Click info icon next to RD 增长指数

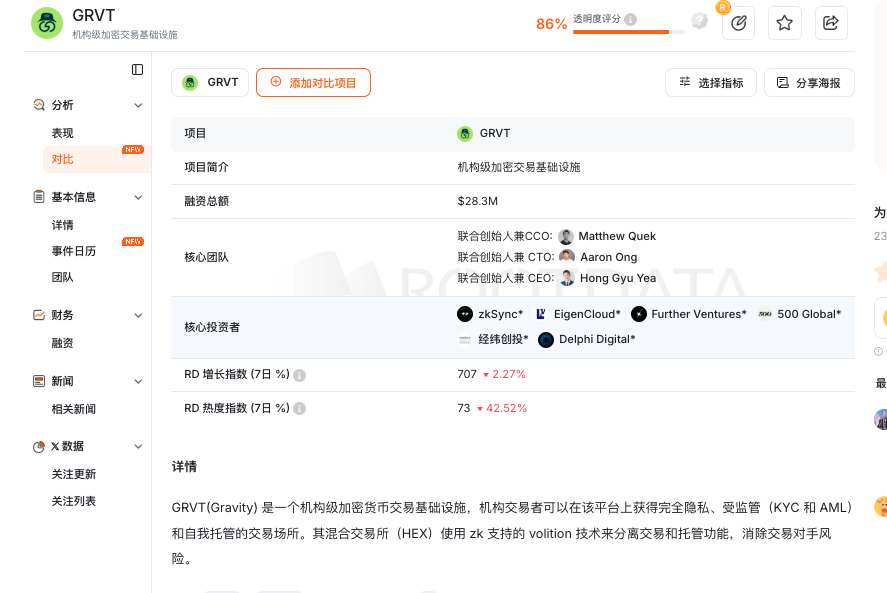pos(300,375)
